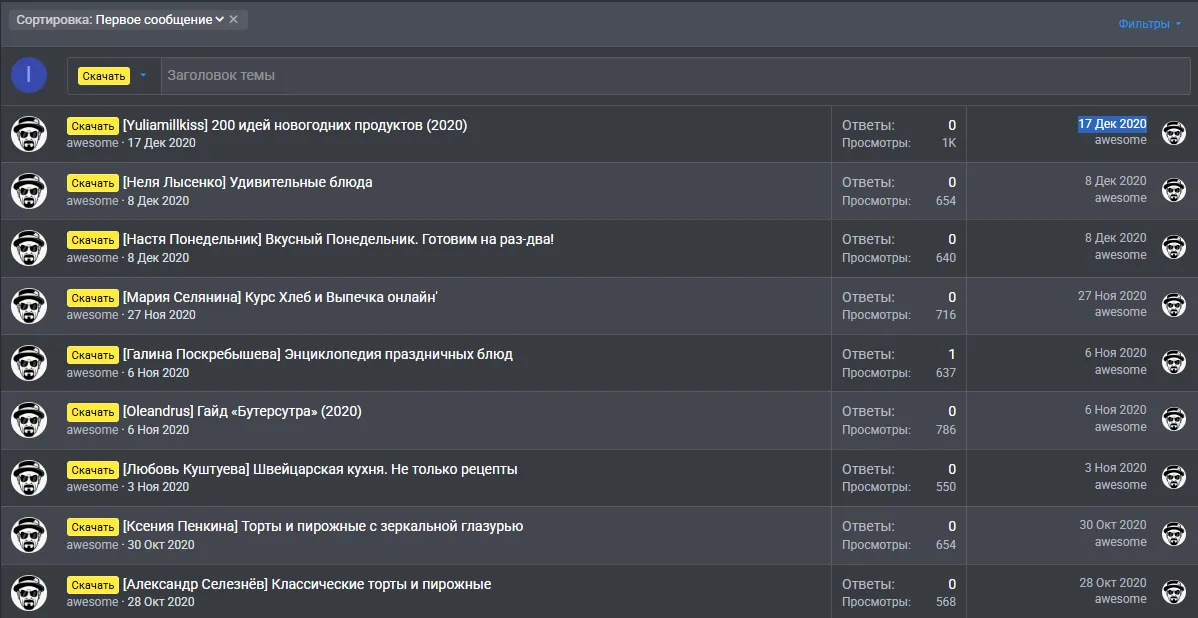This screenshot has width=1198, height=618.
Task: Click author avatar beside Александр Селезнёв thread
Action: [x=29, y=593]
